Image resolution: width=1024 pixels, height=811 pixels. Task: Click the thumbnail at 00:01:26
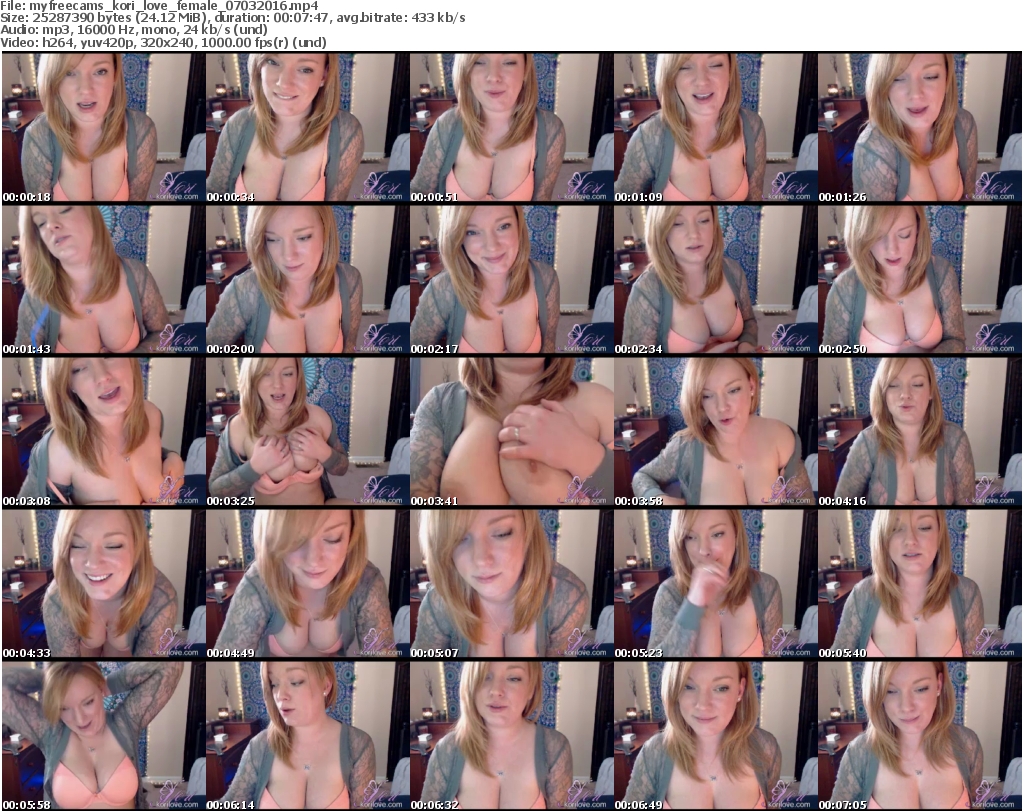918,128
